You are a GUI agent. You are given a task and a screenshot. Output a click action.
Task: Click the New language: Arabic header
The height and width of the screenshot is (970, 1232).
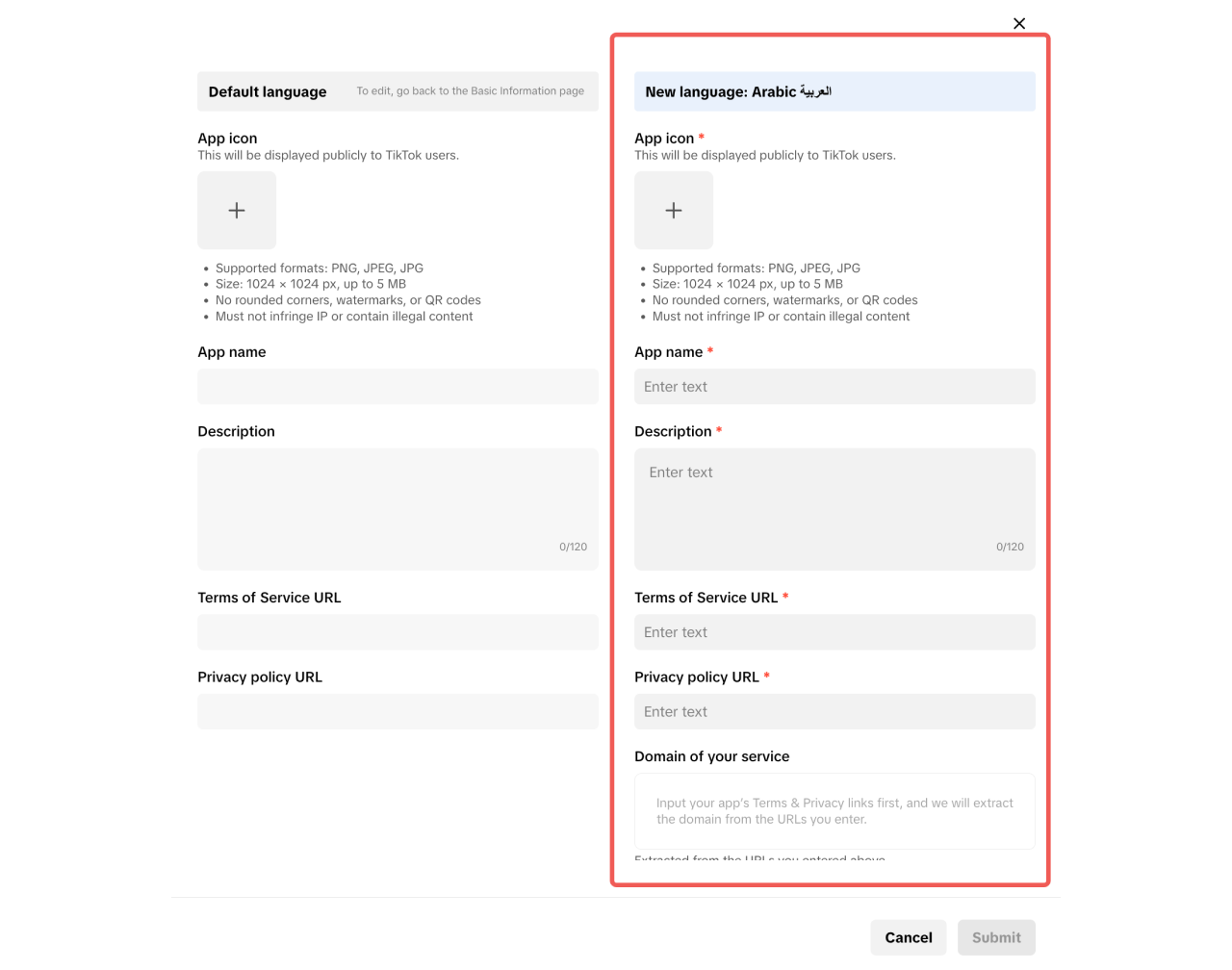coord(738,91)
